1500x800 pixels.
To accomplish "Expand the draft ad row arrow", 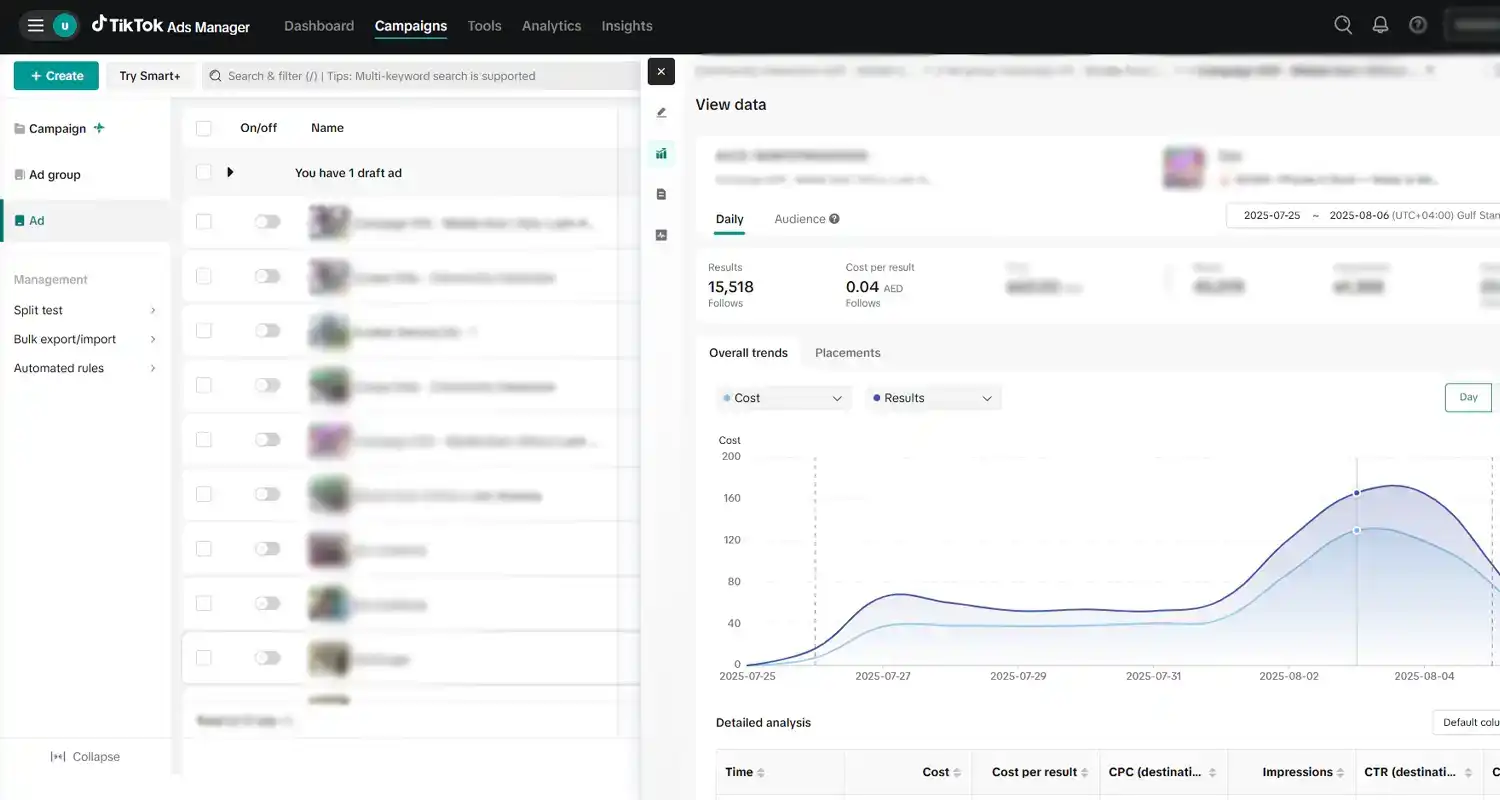I will [231, 172].
